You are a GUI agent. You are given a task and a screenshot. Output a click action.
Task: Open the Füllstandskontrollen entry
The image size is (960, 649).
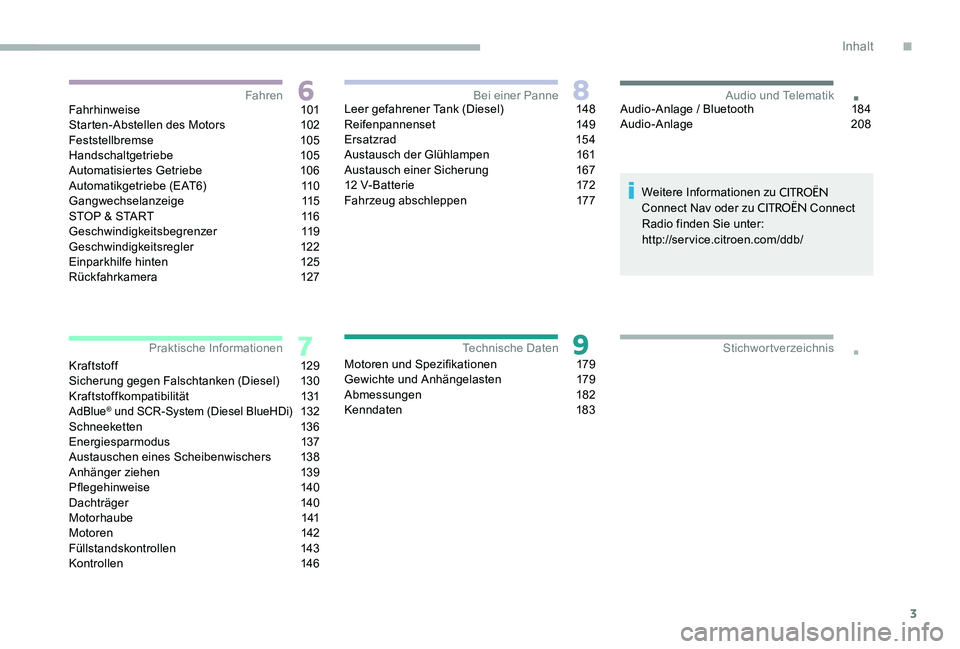pyautogui.click(x=194, y=549)
